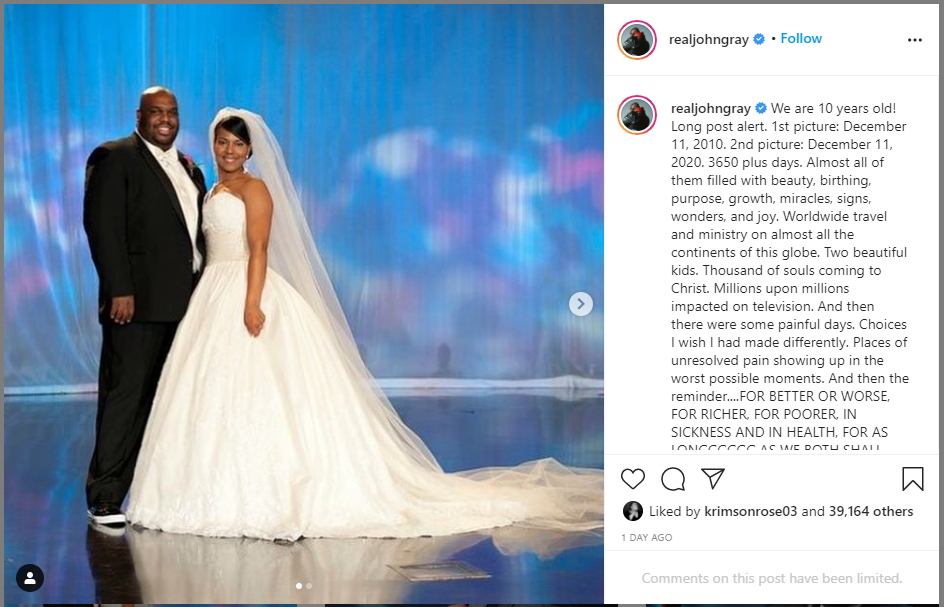This screenshot has width=944, height=607.
Task: Select second carousel dot indicator
Action: pos(309,585)
